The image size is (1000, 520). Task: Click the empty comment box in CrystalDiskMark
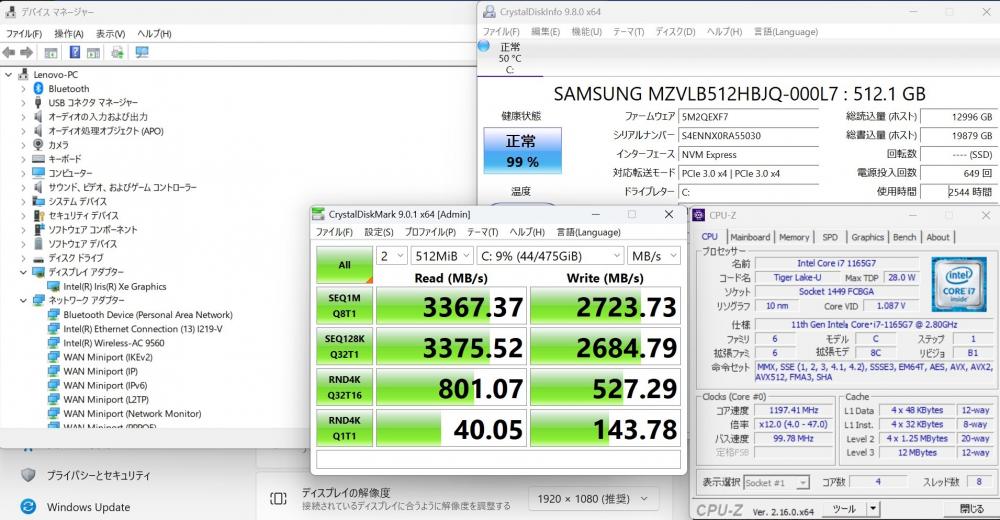point(499,459)
